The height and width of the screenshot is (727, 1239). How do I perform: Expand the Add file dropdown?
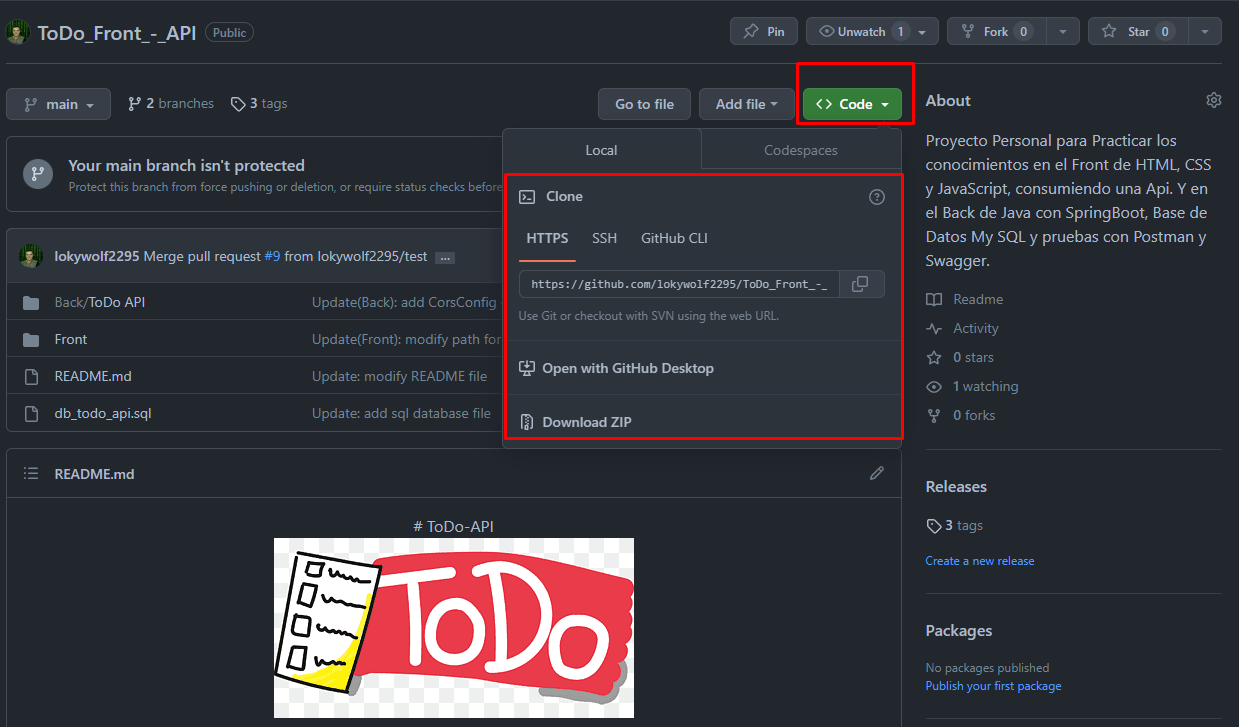coord(746,104)
